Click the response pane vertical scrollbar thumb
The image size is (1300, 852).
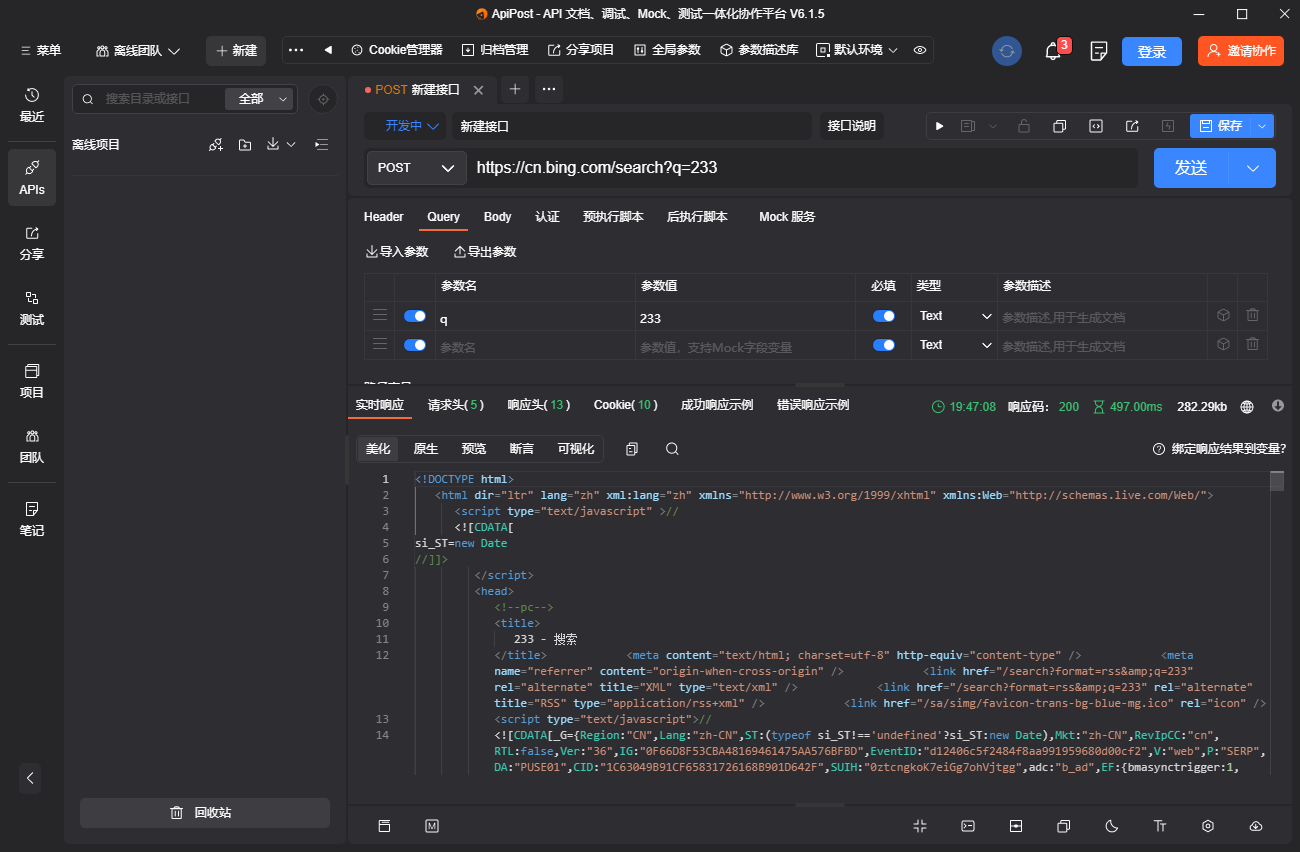click(x=1277, y=481)
